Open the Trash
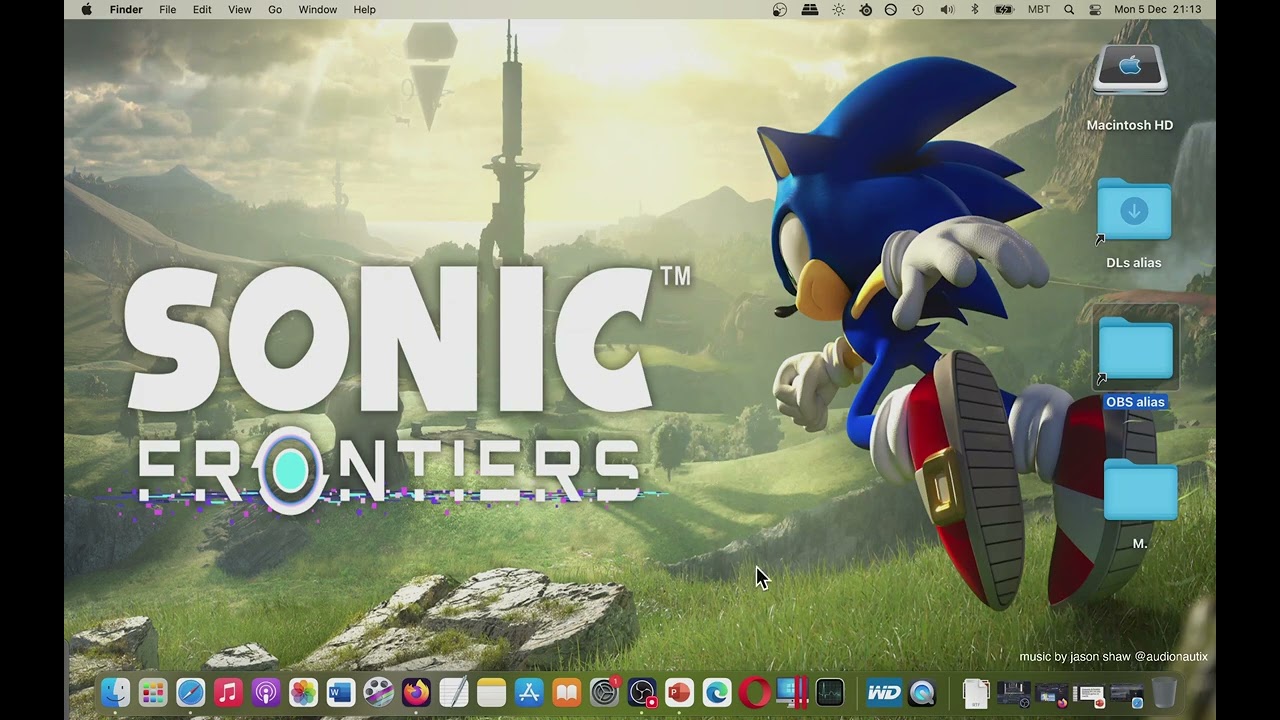This screenshot has width=1280, height=720. (1164, 692)
